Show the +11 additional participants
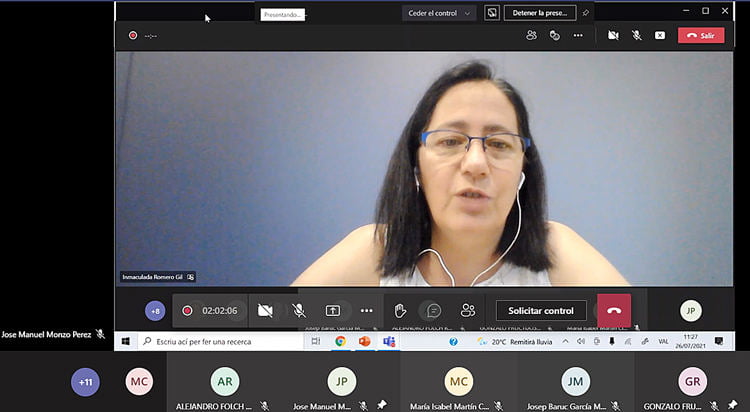This screenshot has width=750, height=412. [x=85, y=381]
